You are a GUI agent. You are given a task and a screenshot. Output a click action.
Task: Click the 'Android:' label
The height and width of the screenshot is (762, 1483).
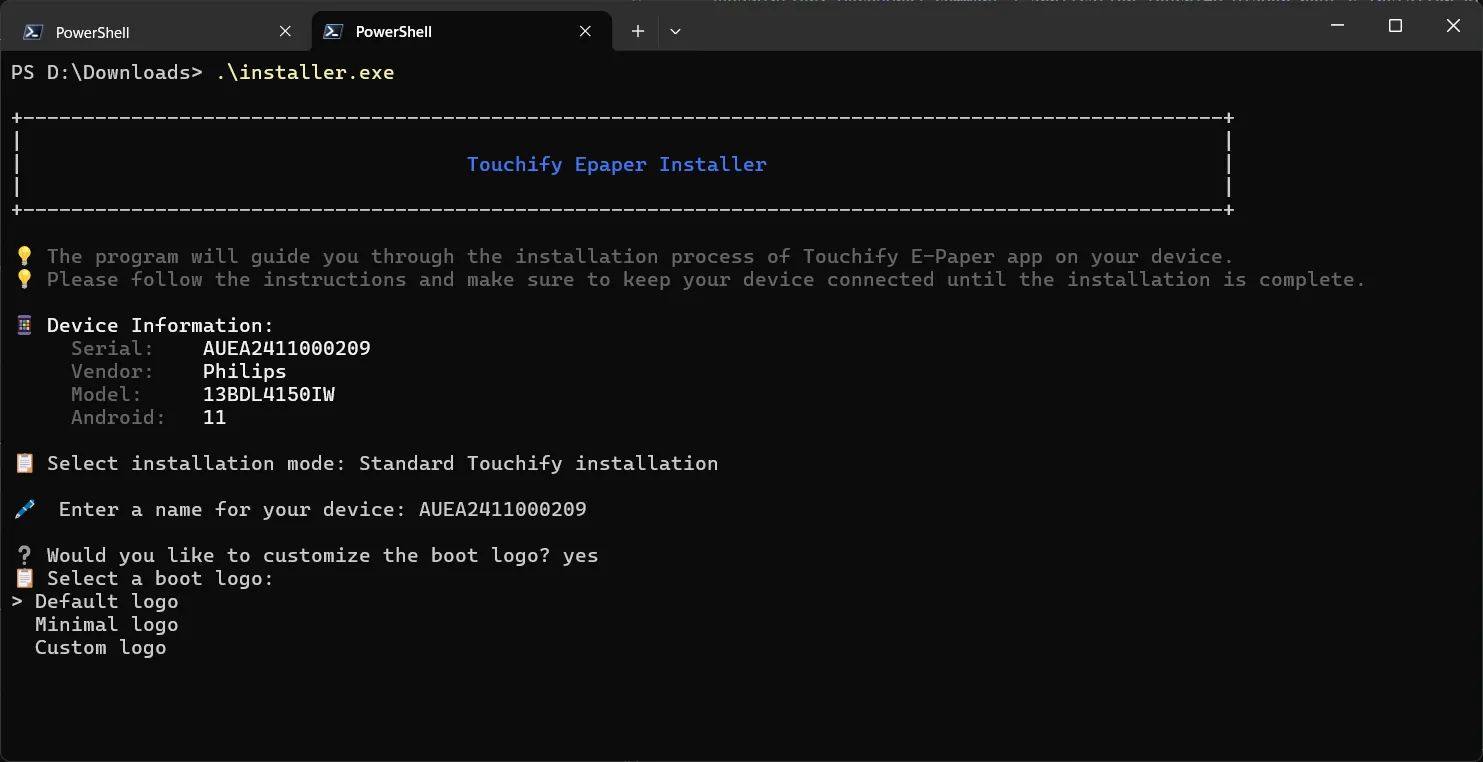[119, 418]
